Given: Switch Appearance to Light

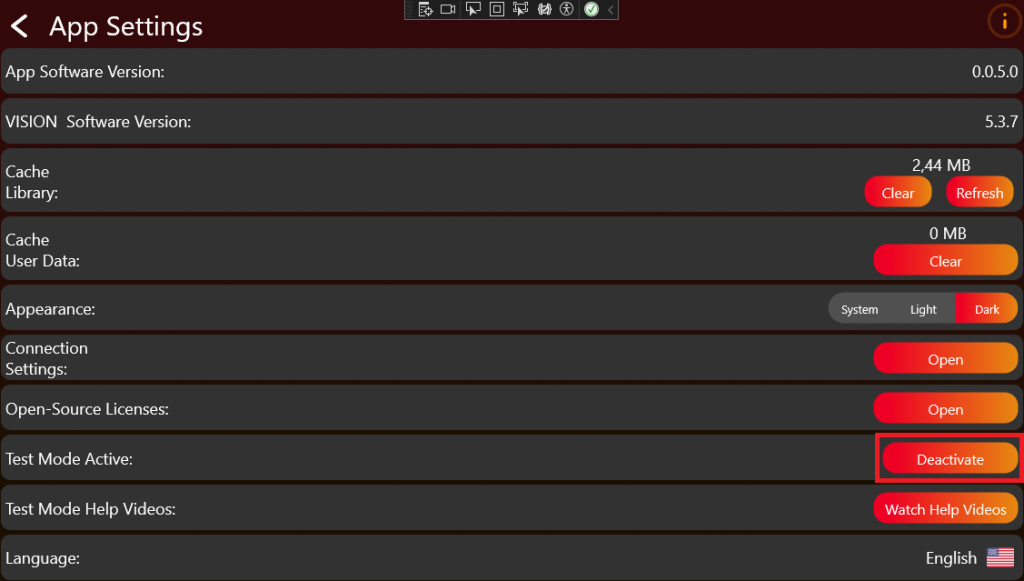Looking at the screenshot, I should pos(923,309).
